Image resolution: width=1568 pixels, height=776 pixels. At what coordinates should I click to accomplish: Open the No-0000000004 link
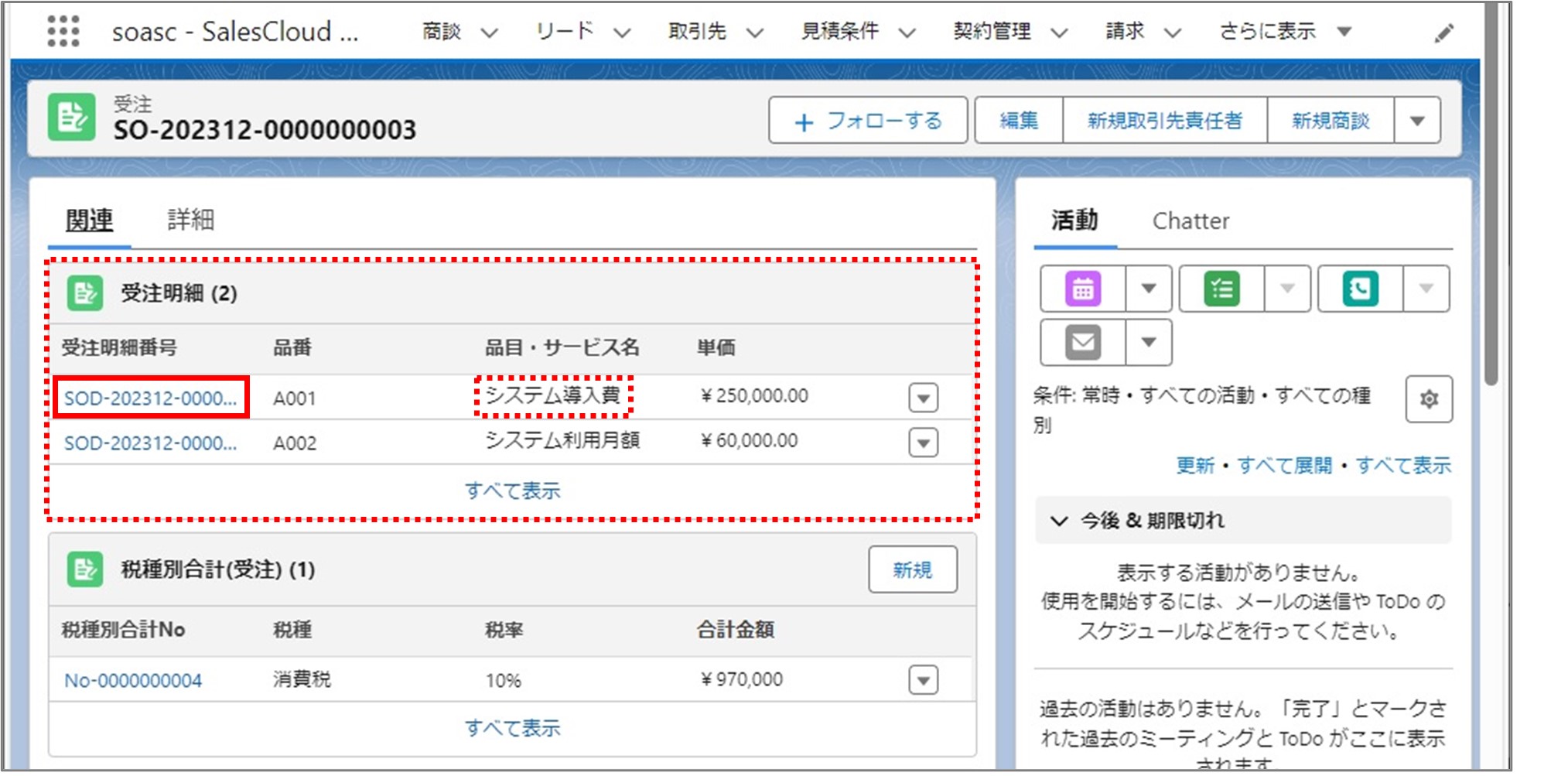pos(133,681)
